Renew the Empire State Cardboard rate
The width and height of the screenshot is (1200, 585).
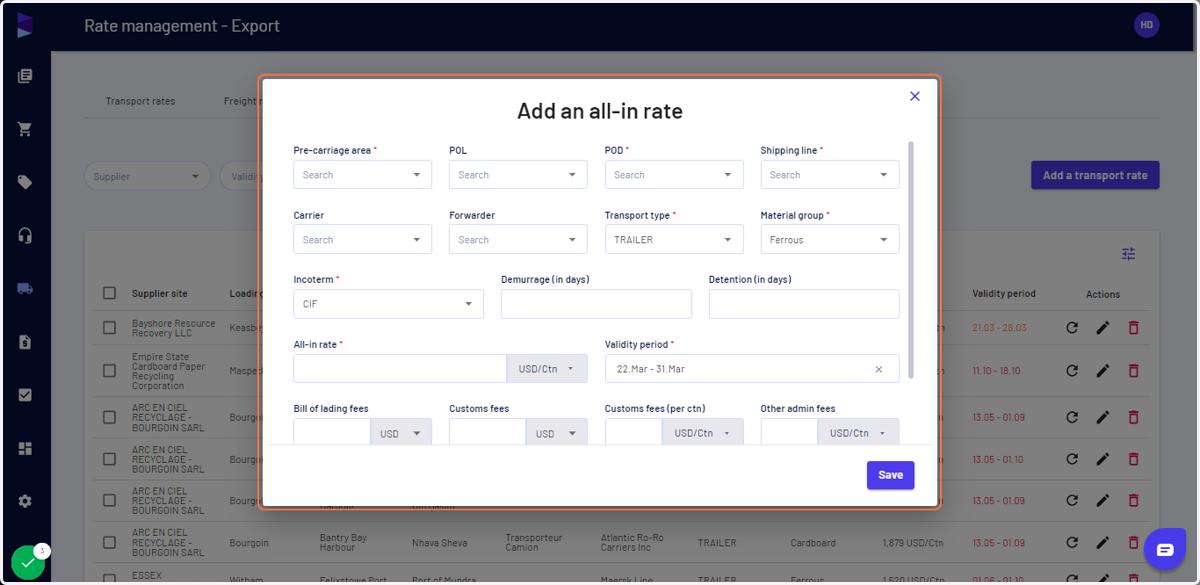[x=1072, y=370]
